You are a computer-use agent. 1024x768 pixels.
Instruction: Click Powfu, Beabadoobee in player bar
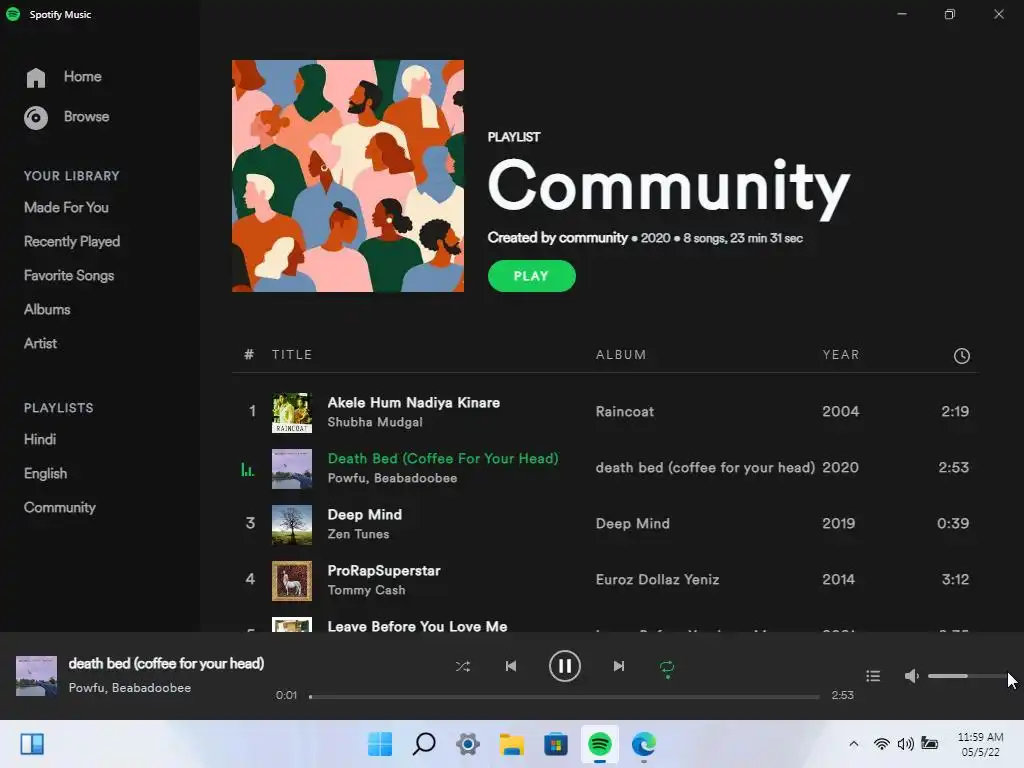[x=129, y=688]
